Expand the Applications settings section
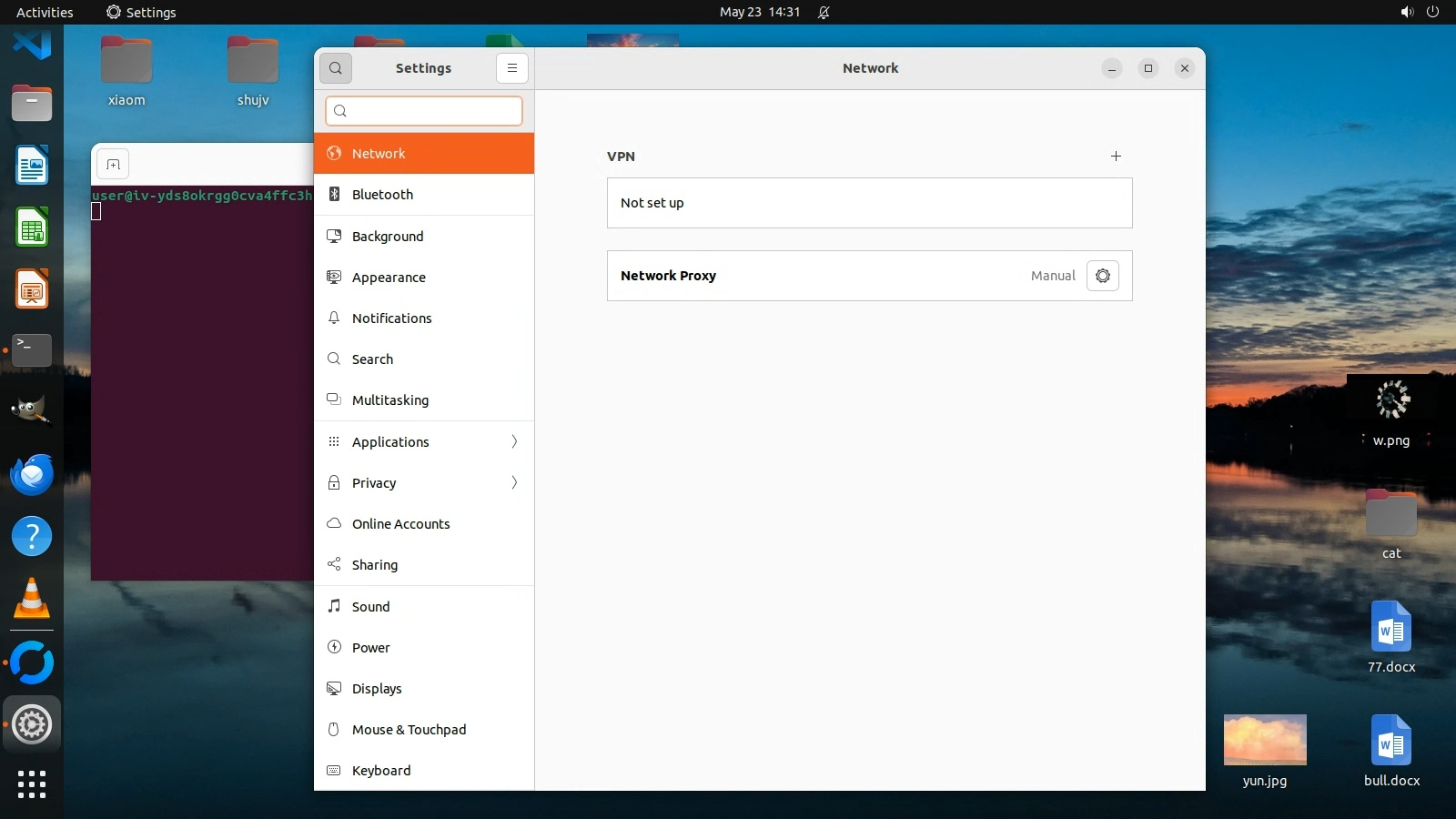 click(x=424, y=442)
